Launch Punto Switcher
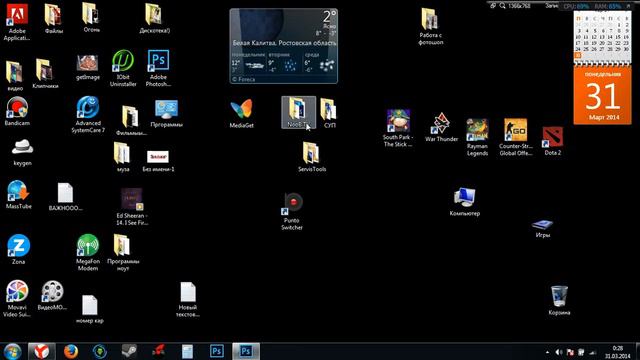The width and height of the screenshot is (640, 360). click(x=292, y=212)
